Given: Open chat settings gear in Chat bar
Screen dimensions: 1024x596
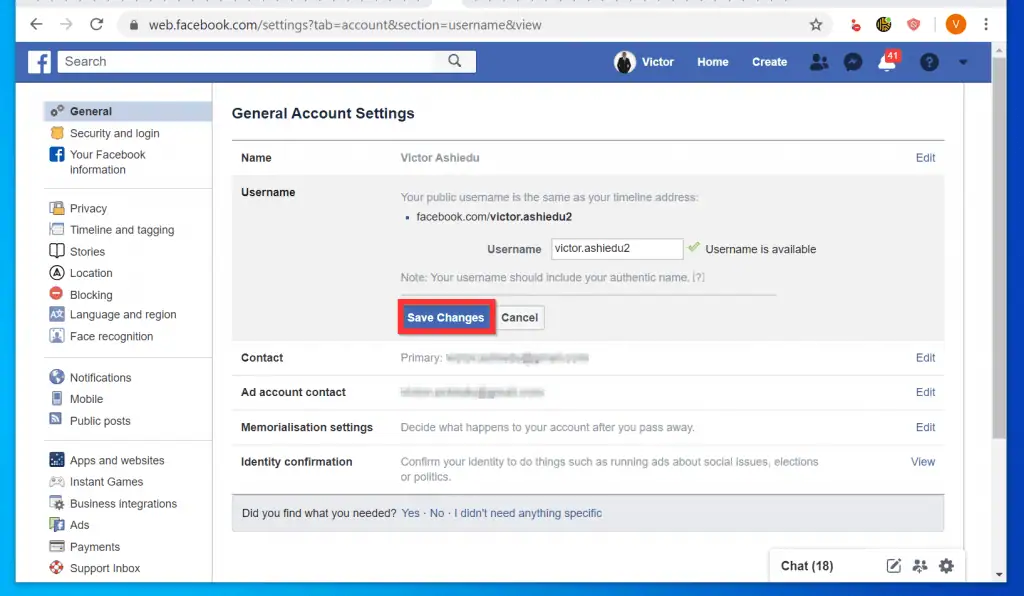Looking at the screenshot, I should coord(946,565).
